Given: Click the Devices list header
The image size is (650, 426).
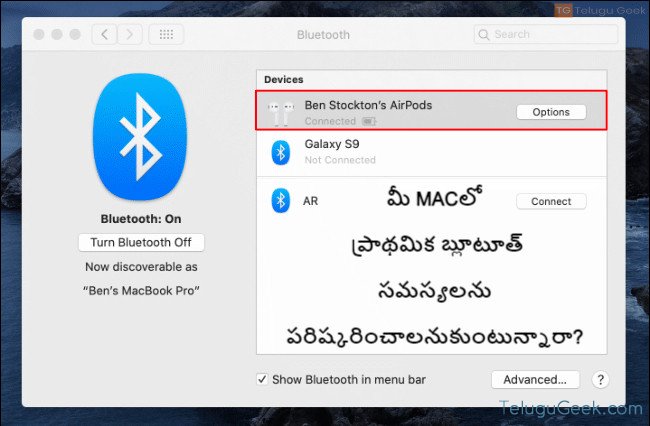Looking at the screenshot, I should click(284, 80).
